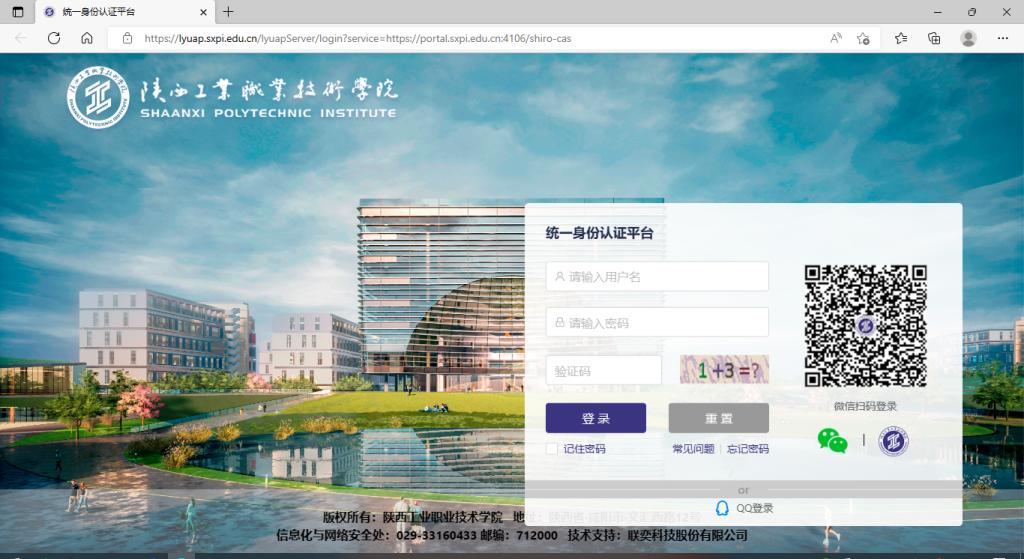Viewport: 1024px width, 559px height.
Task: Open the 忘记密码 link
Action: point(747,449)
